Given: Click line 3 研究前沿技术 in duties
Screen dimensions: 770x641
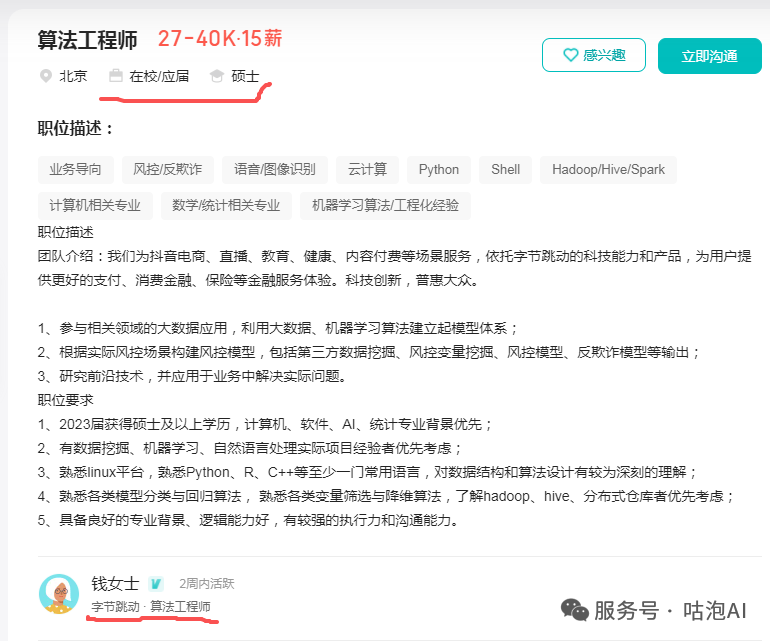Looking at the screenshot, I should pyautogui.click(x=192, y=376).
